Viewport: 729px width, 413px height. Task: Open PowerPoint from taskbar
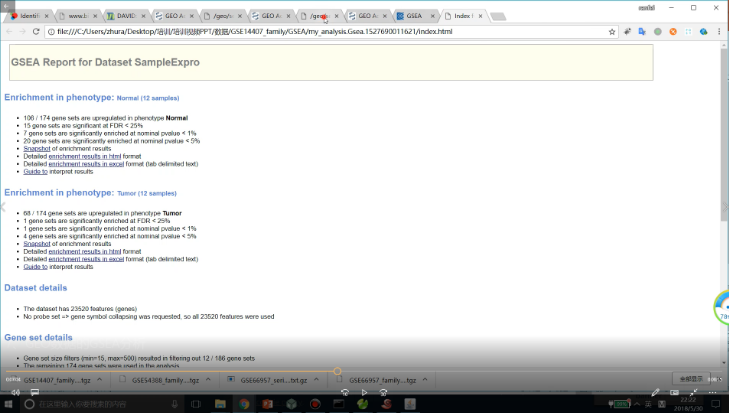(x=267, y=404)
